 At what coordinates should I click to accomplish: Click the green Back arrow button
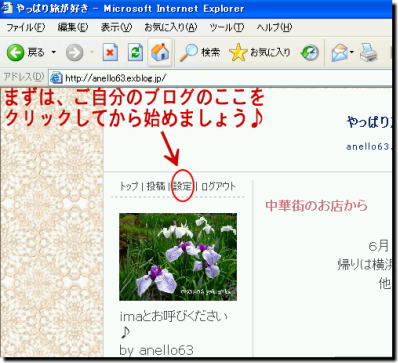15,53
